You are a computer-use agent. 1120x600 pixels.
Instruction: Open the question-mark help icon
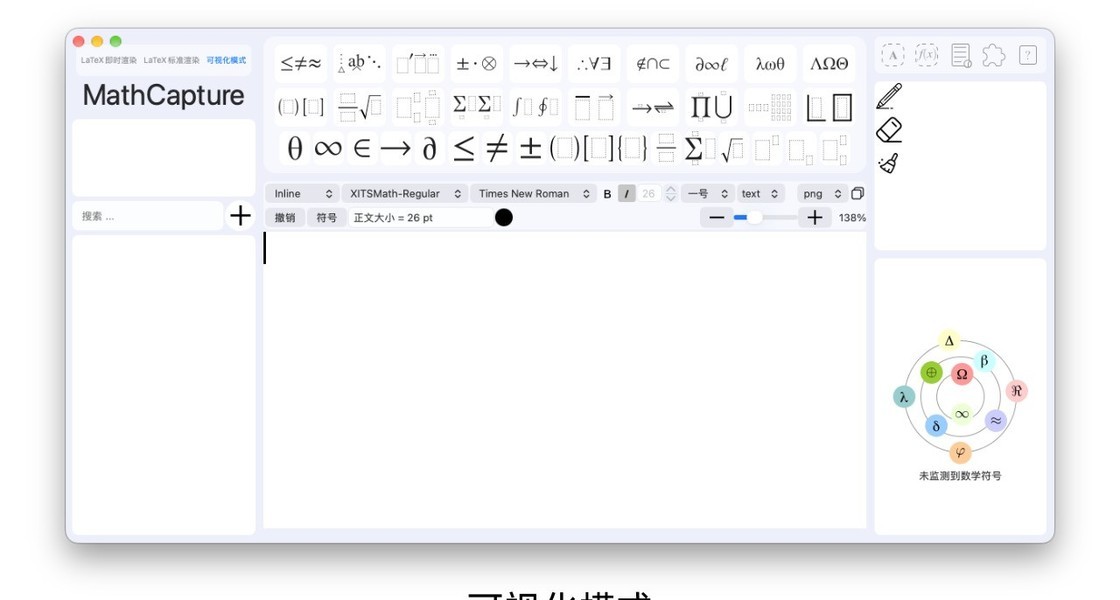point(1028,55)
